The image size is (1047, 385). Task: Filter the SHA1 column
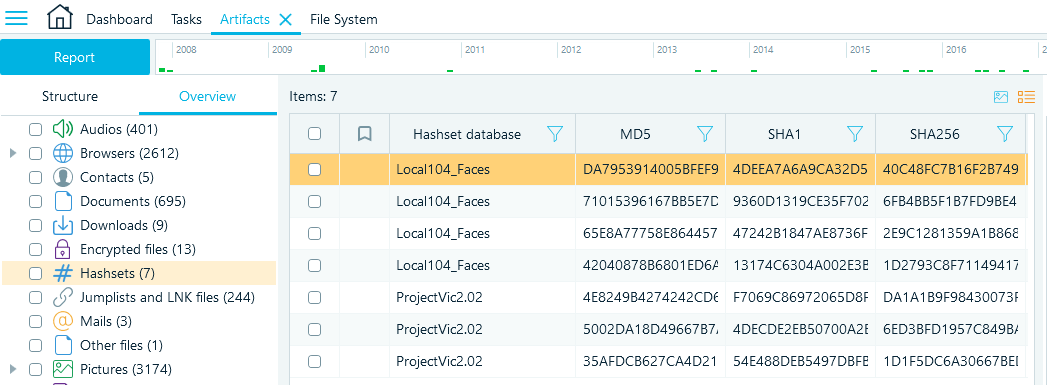click(855, 134)
